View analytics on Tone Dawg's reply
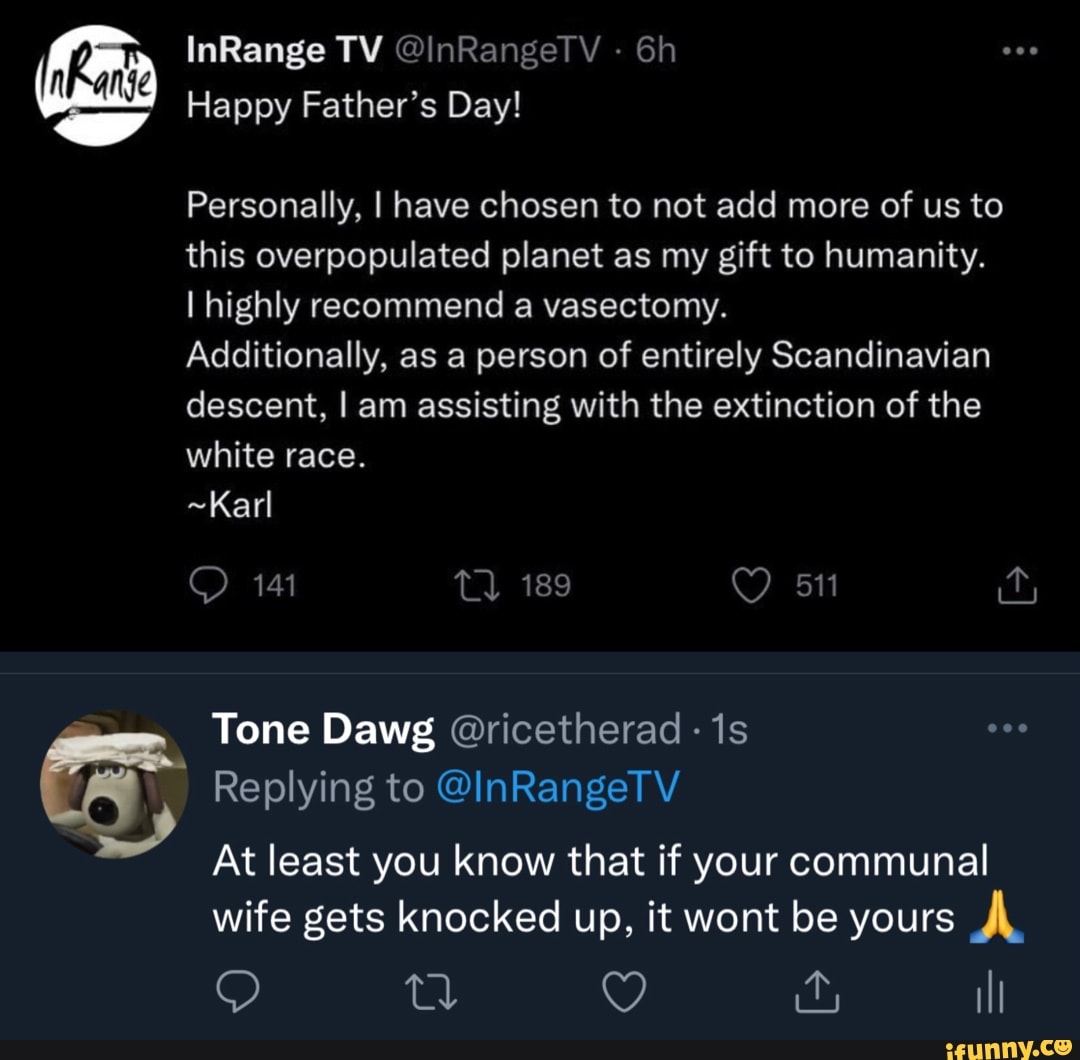This screenshot has width=1080, height=1060. [x=989, y=993]
